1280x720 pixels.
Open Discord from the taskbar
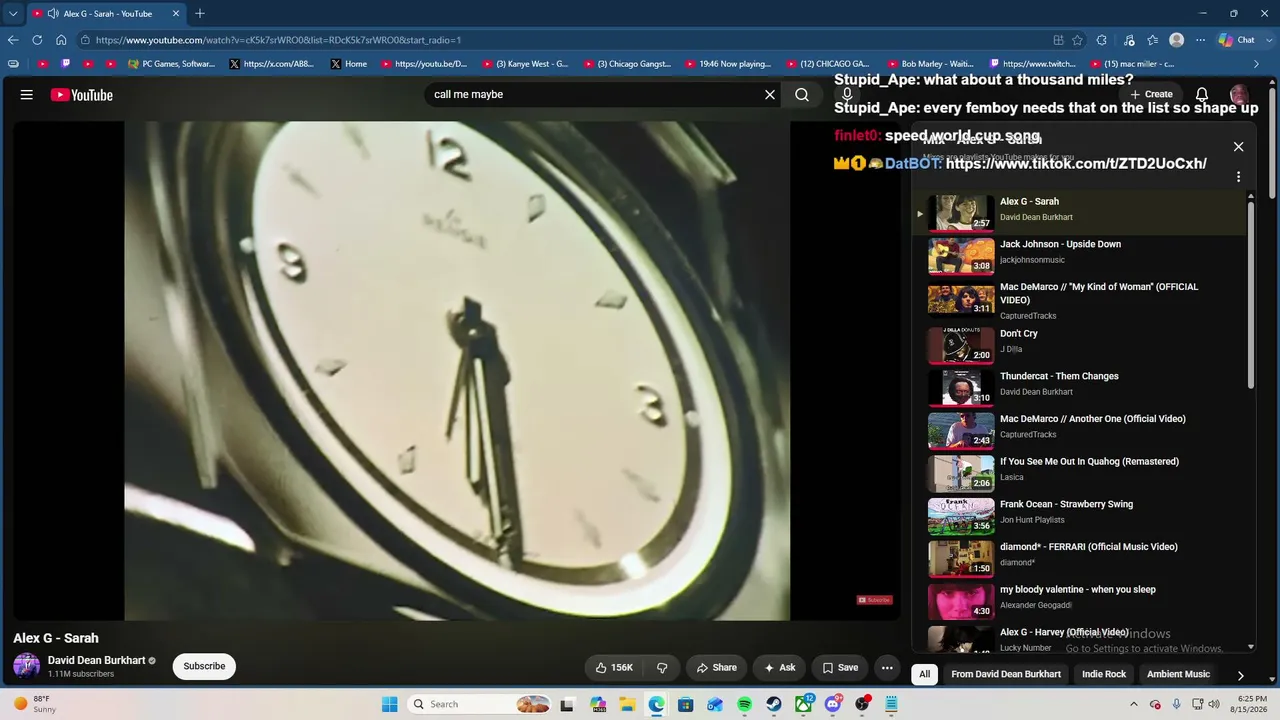pyautogui.click(x=833, y=704)
